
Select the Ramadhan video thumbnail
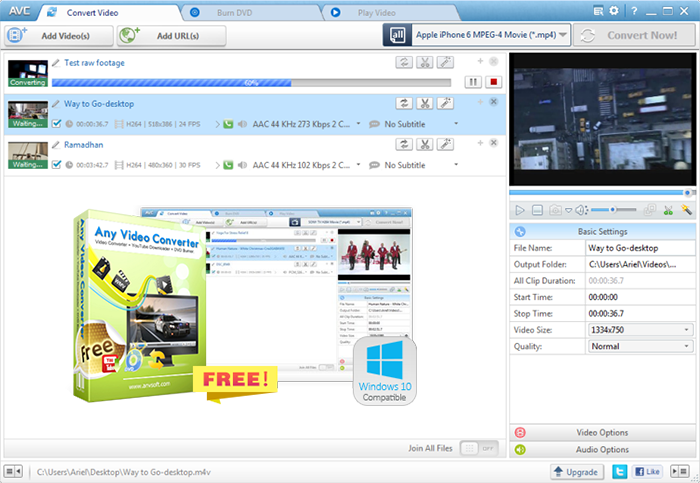(x=28, y=155)
